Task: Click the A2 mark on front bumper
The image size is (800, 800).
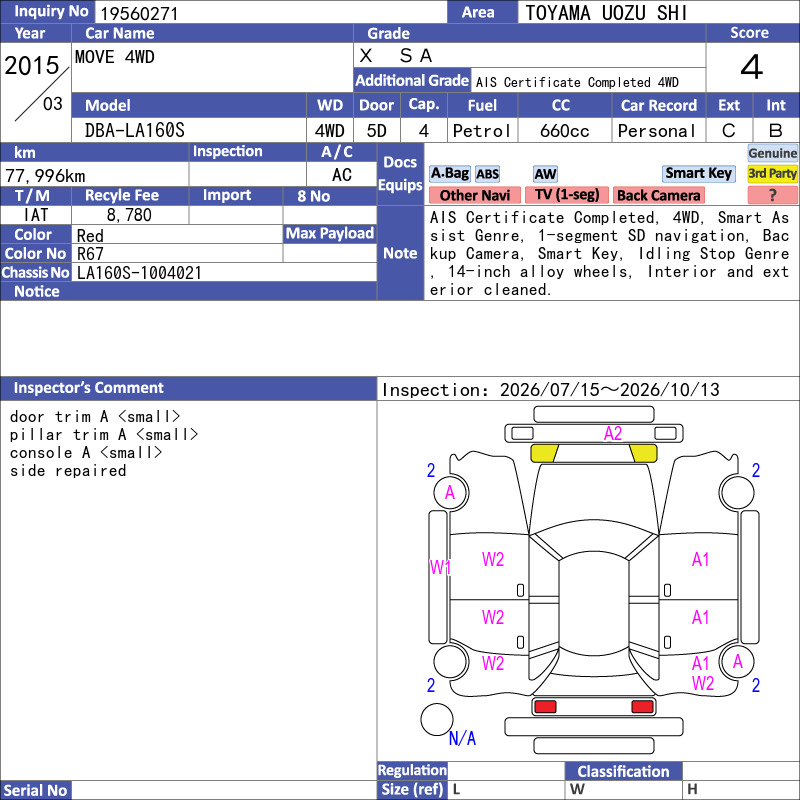Action: [613, 434]
